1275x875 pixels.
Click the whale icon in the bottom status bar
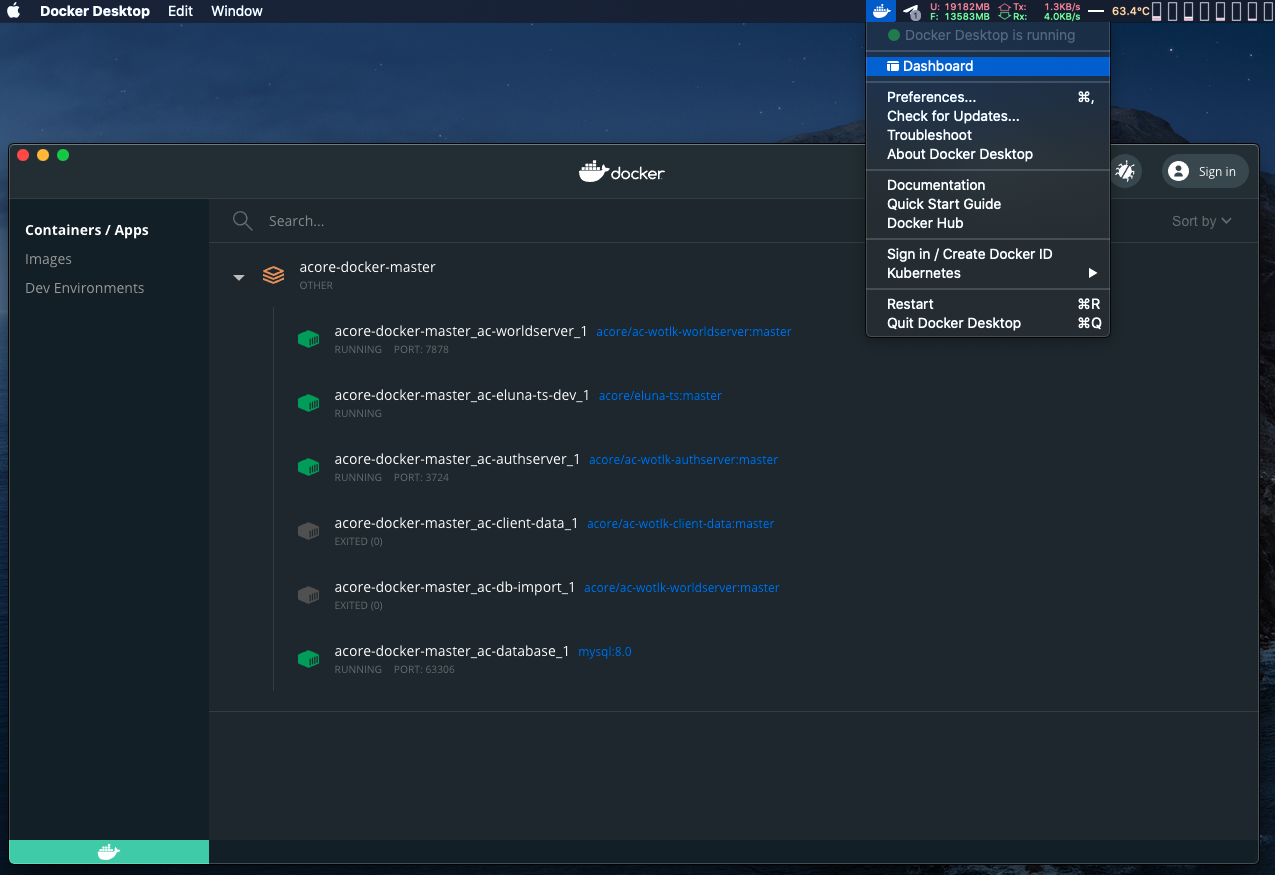[109, 852]
